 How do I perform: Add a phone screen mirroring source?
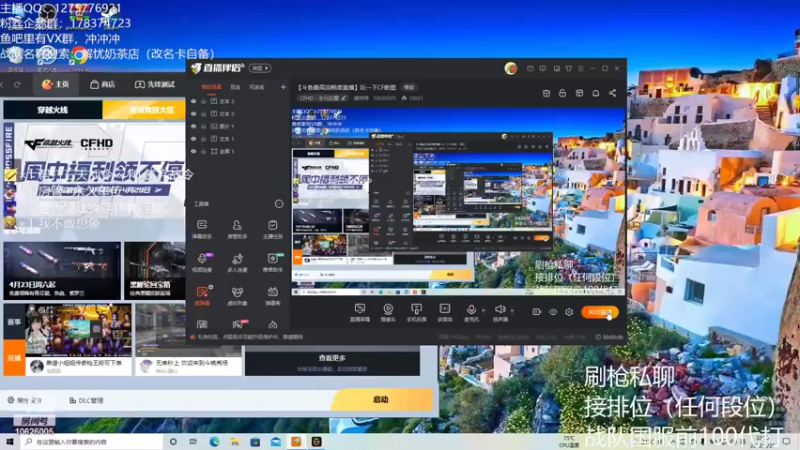(x=416, y=312)
